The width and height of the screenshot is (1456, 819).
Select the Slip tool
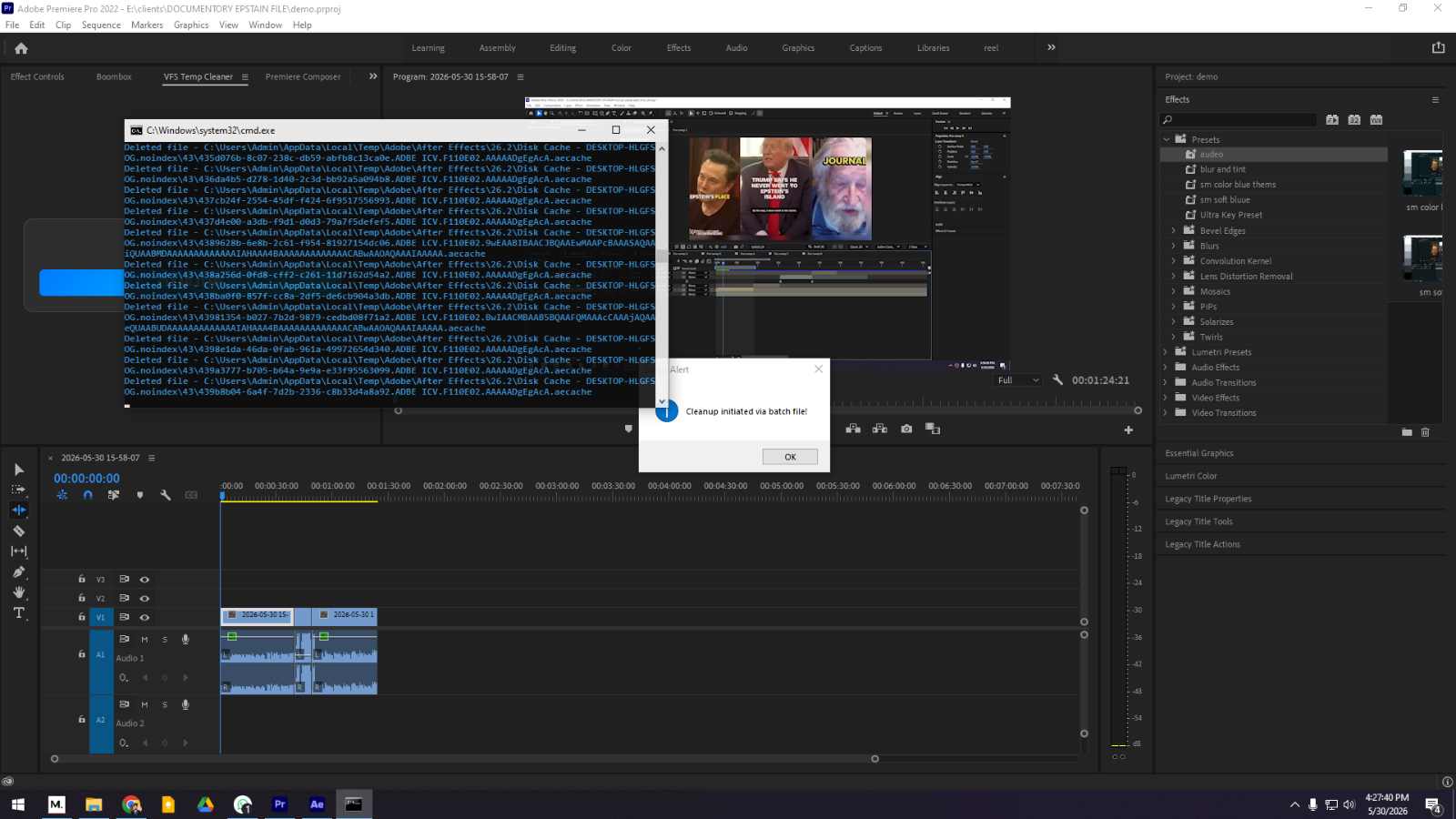point(19,551)
